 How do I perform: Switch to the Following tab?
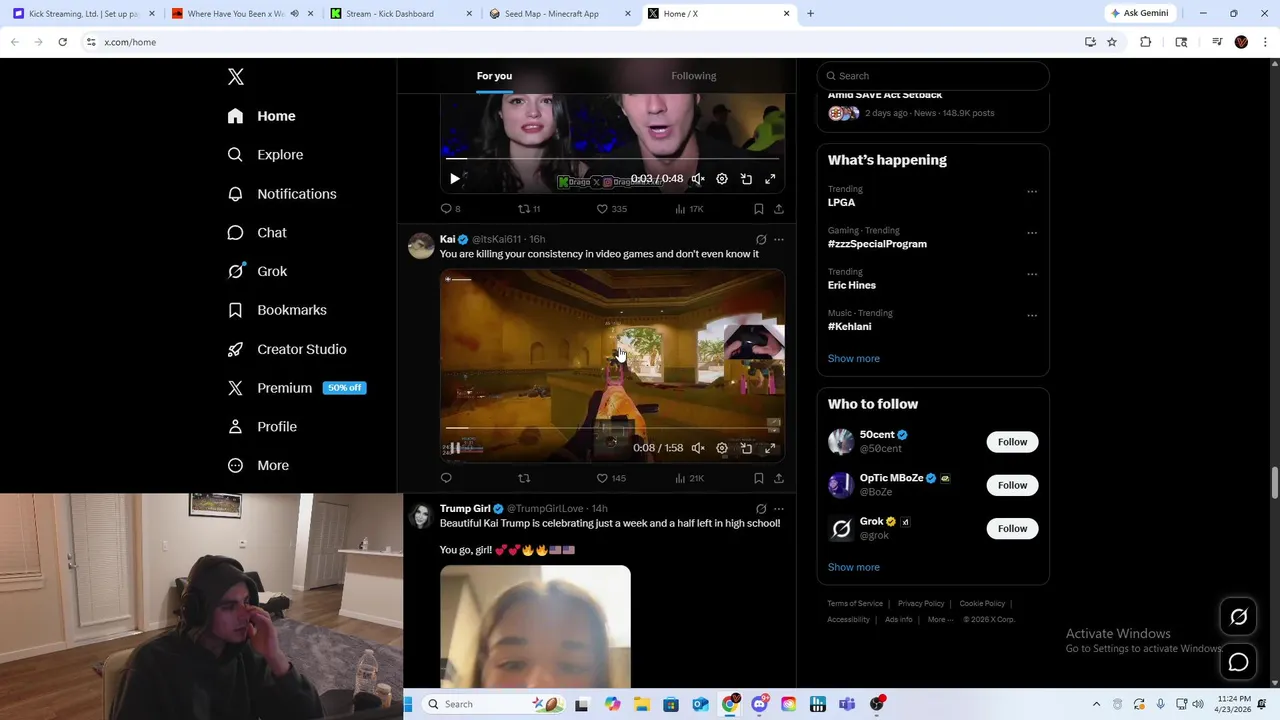pos(693,76)
